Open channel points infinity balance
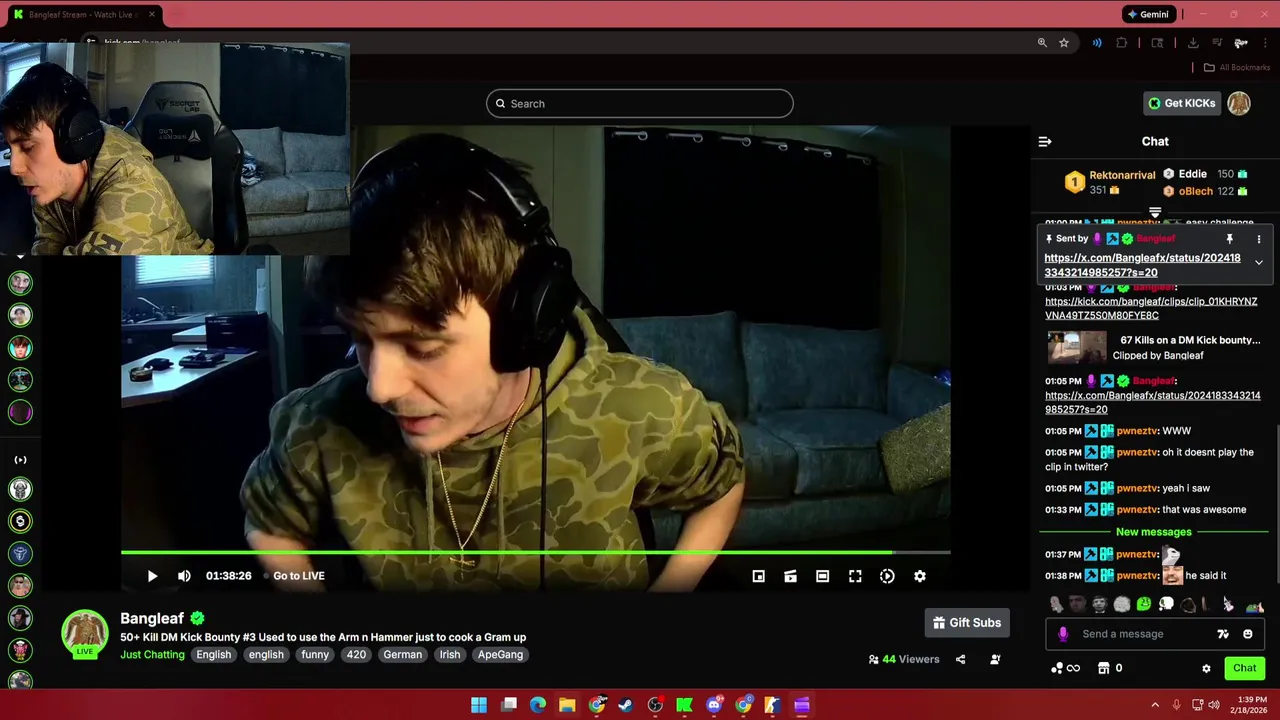This screenshot has width=1280, height=720. click(x=1066, y=668)
